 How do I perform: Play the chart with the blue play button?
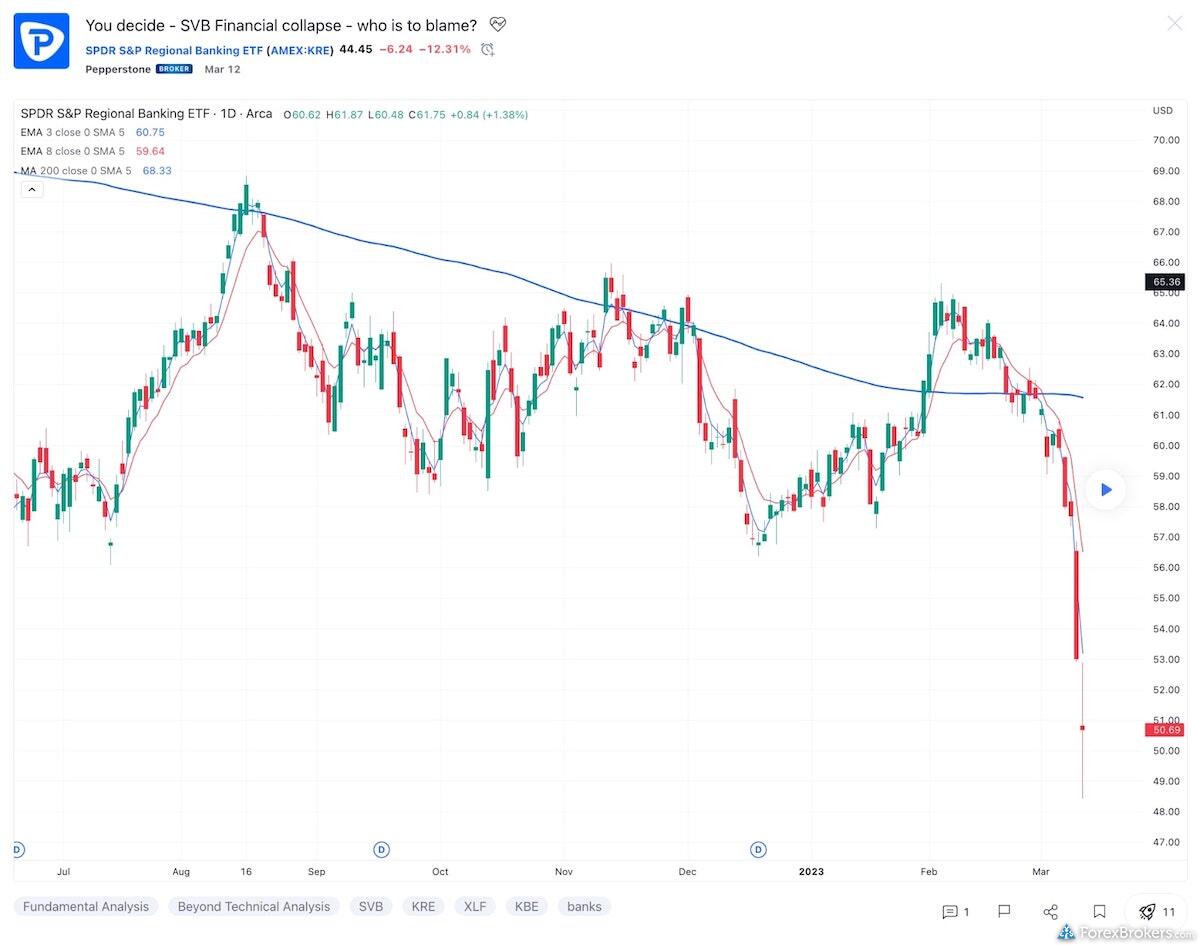1105,489
